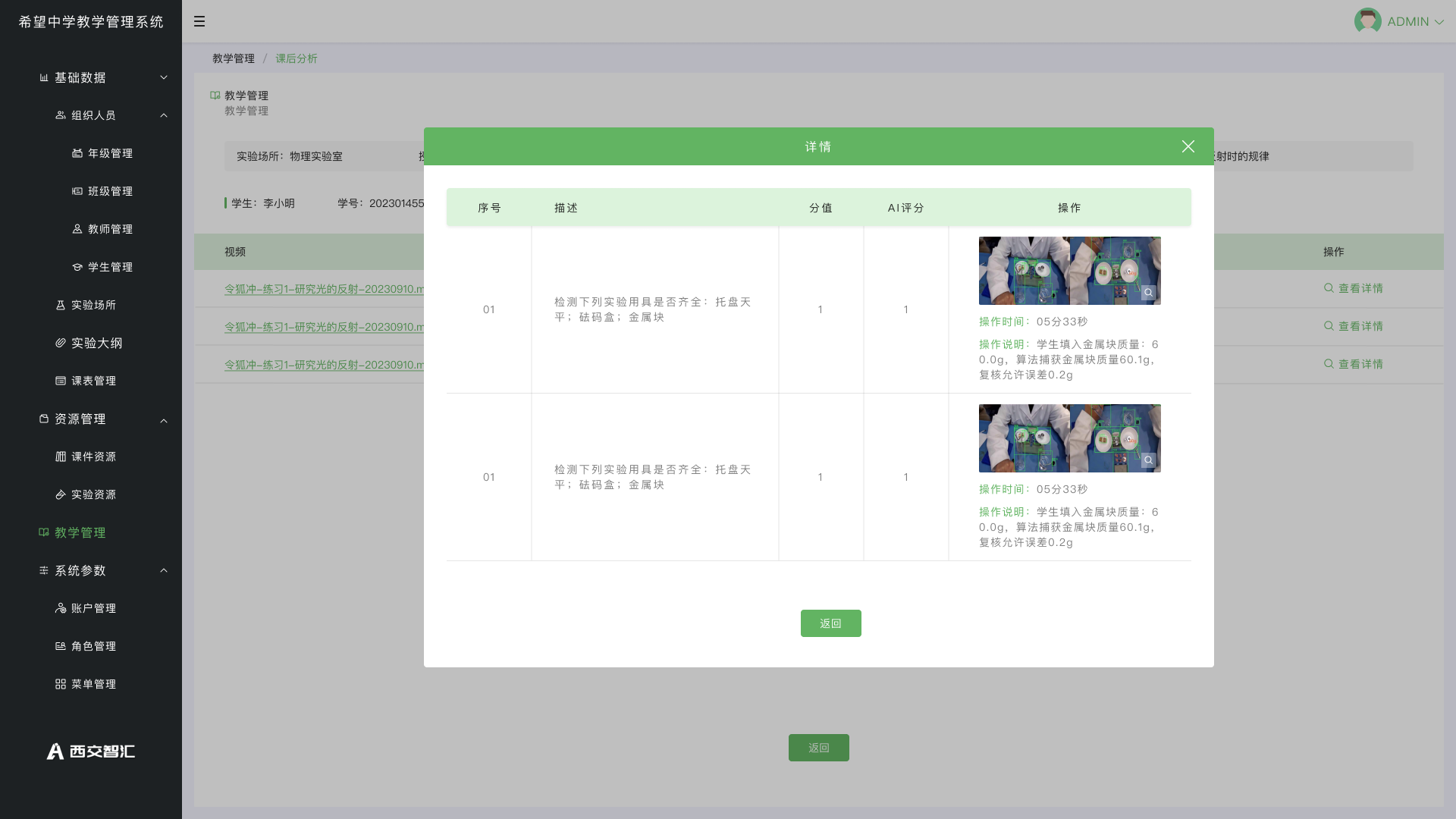
Task: Click the 分值 column header
Action: [821, 208]
